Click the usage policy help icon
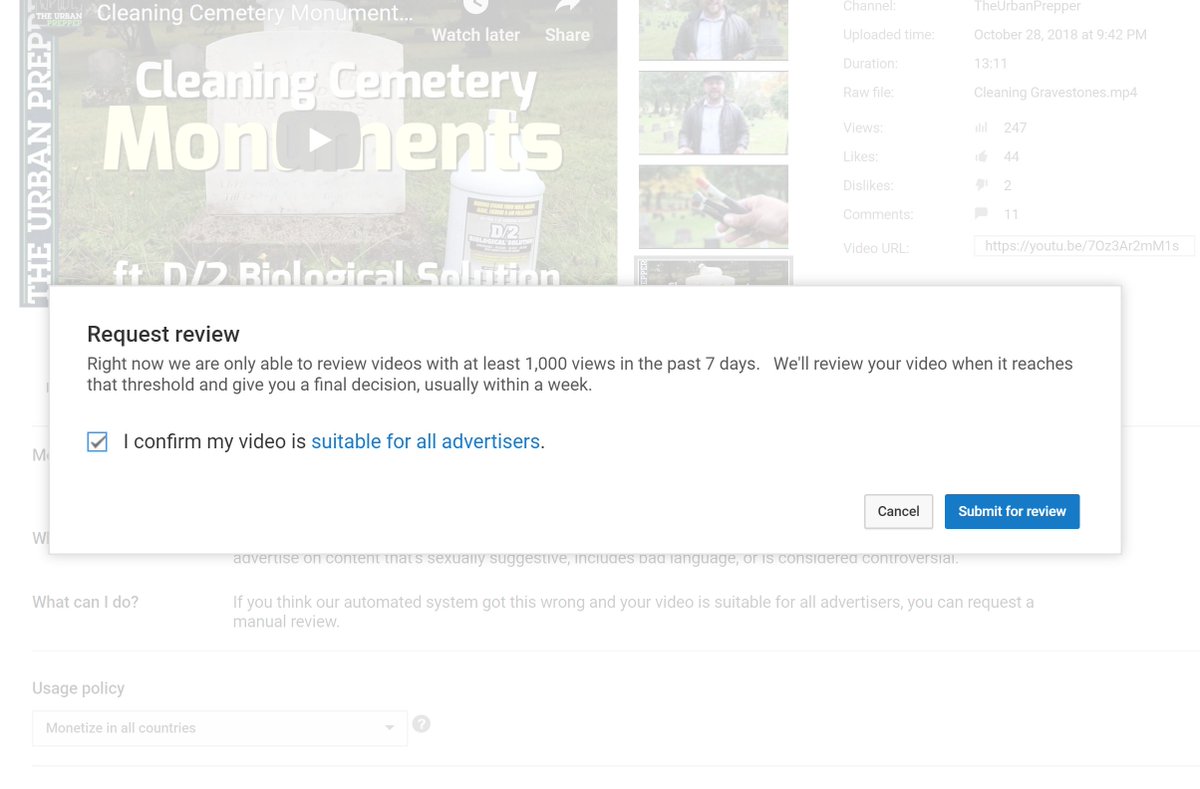This screenshot has width=1200, height=789. [x=421, y=724]
